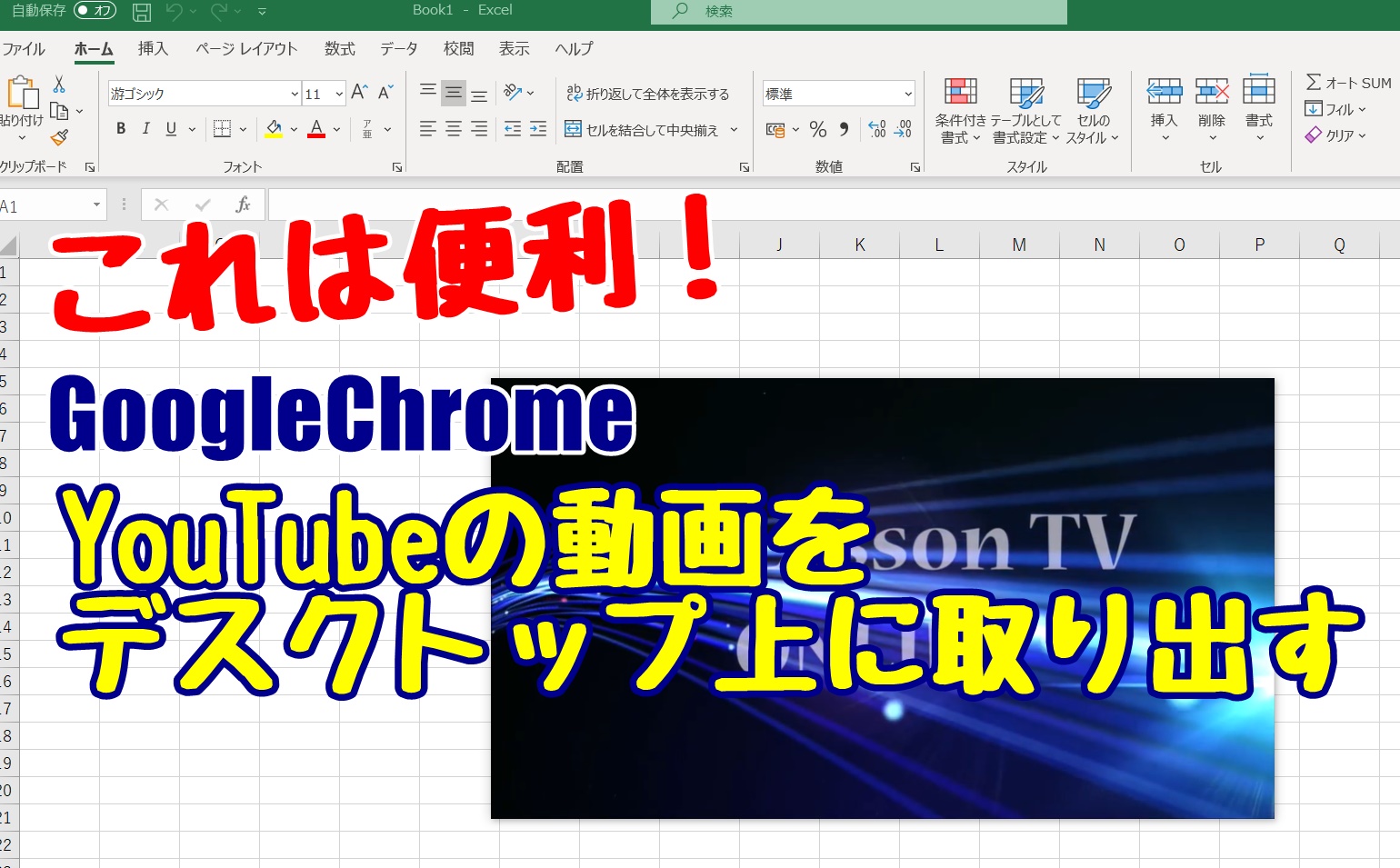
Task: Toggle Bold formatting
Action: point(121,129)
